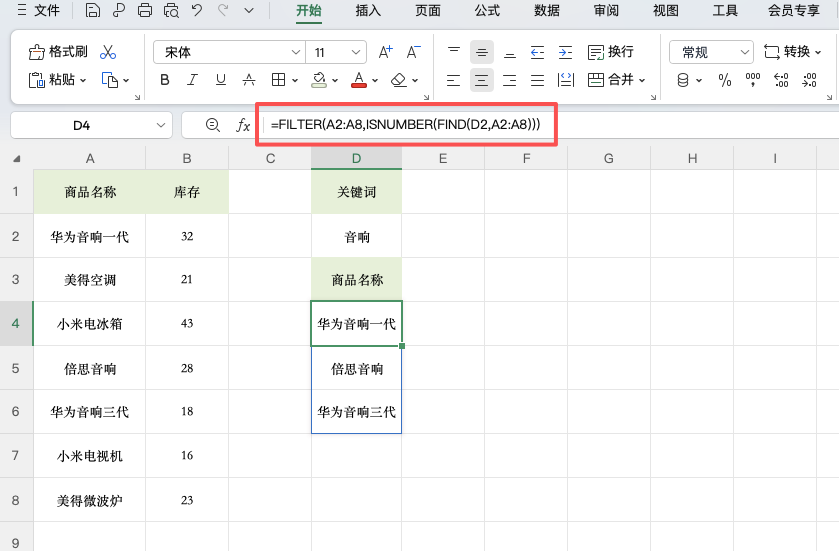The height and width of the screenshot is (551, 839).
Task: Click the Merge cells (合并) button
Action: (611, 80)
